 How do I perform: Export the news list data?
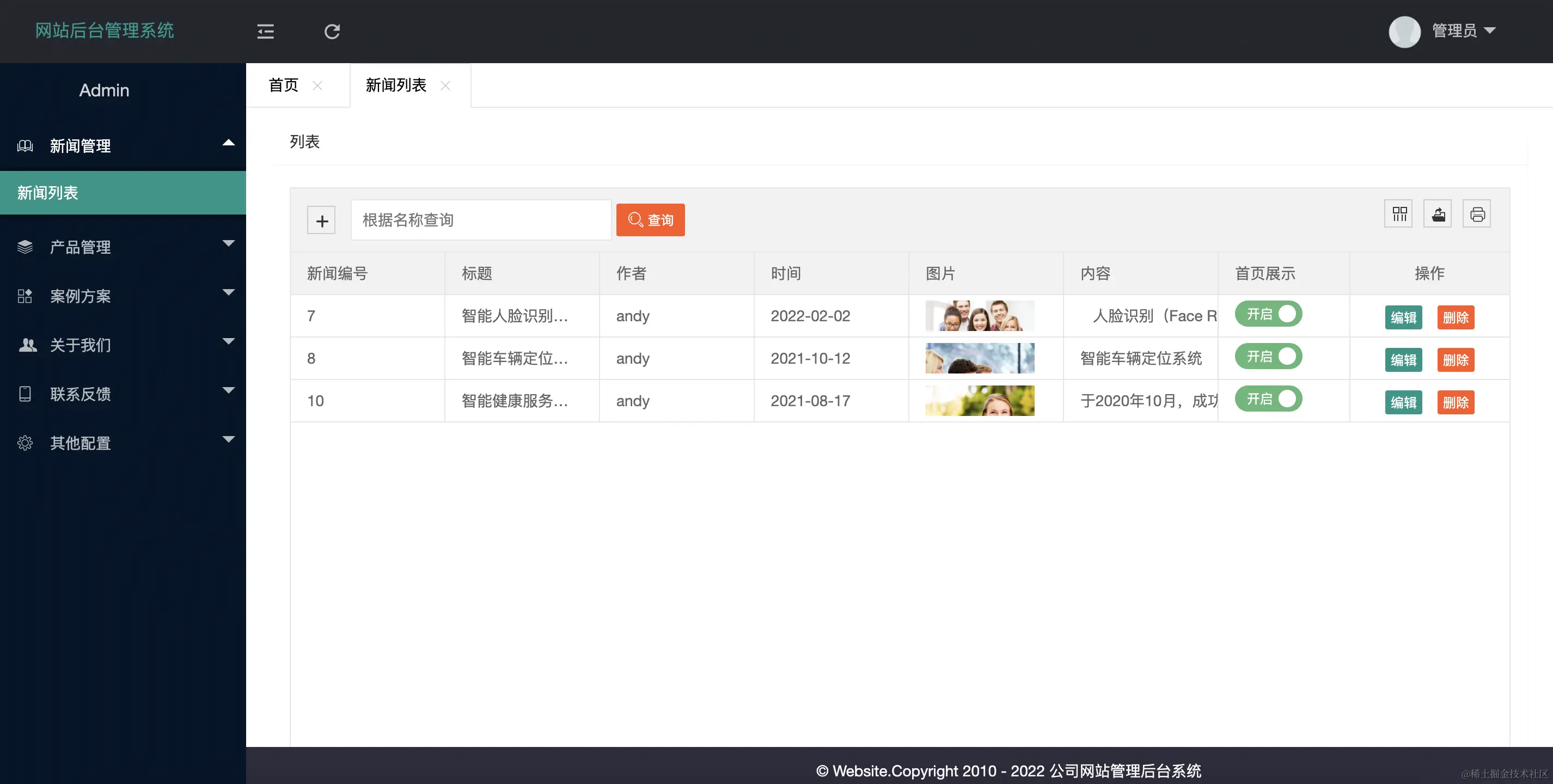coord(1438,213)
